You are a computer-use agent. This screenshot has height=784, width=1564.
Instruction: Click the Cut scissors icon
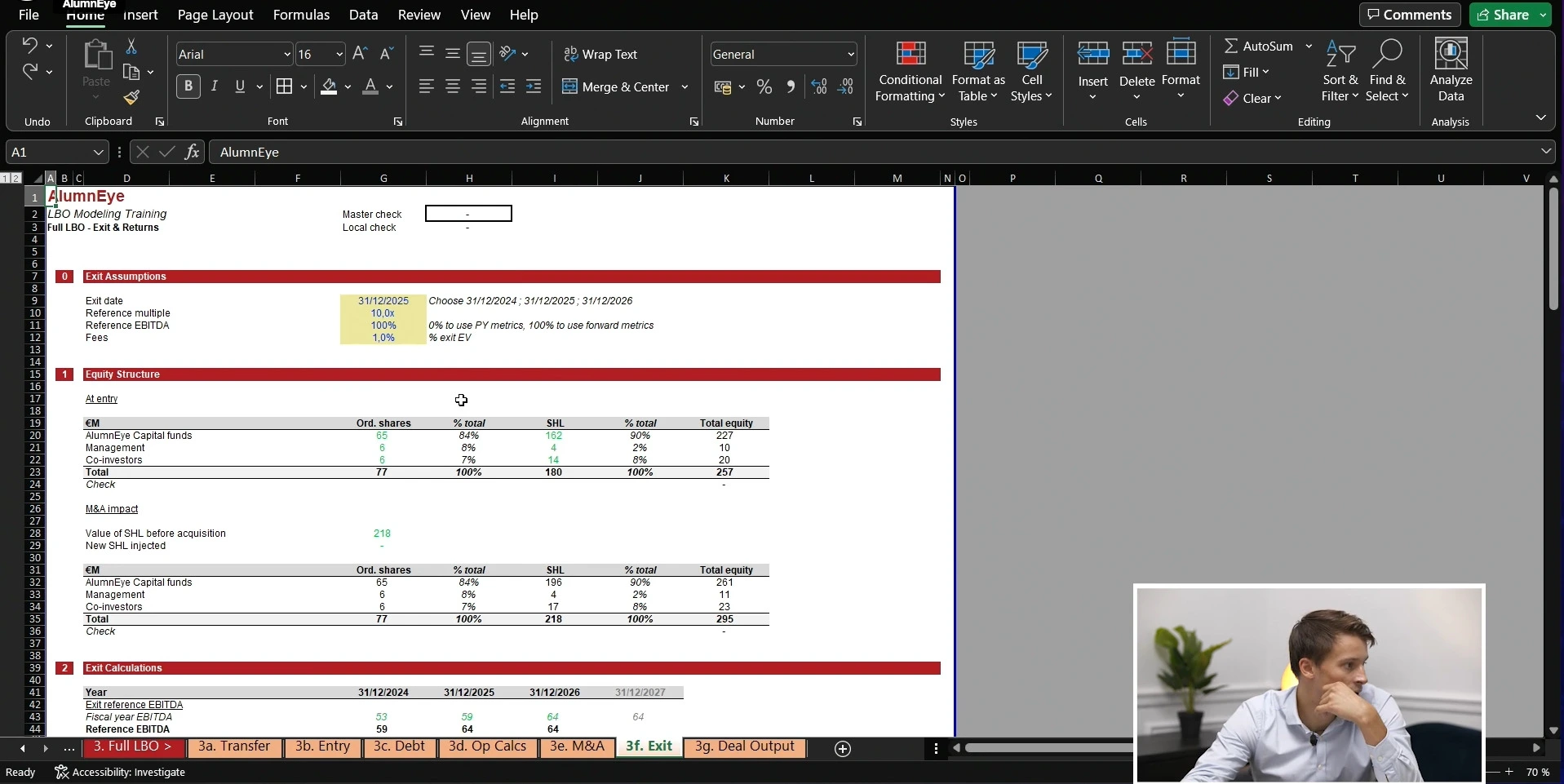pos(131,47)
